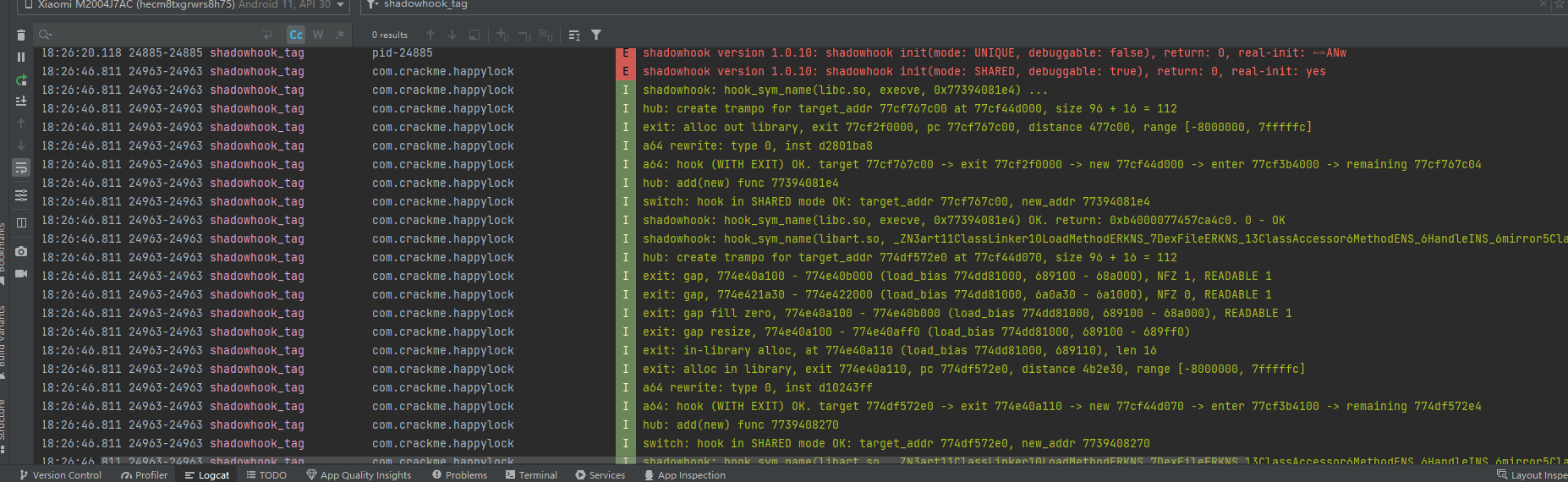
Task: Go to next occurrence with down arrow in left sidebar
Action: 21,145
